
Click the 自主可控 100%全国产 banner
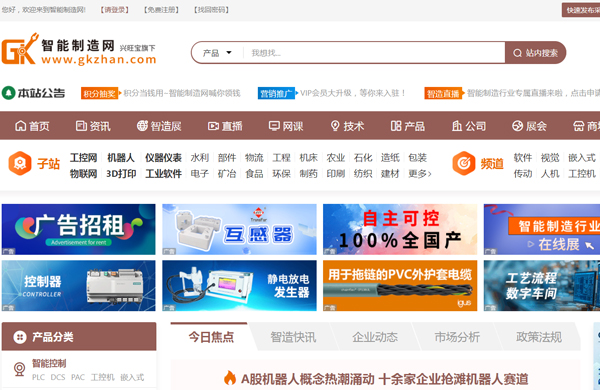coord(400,229)
